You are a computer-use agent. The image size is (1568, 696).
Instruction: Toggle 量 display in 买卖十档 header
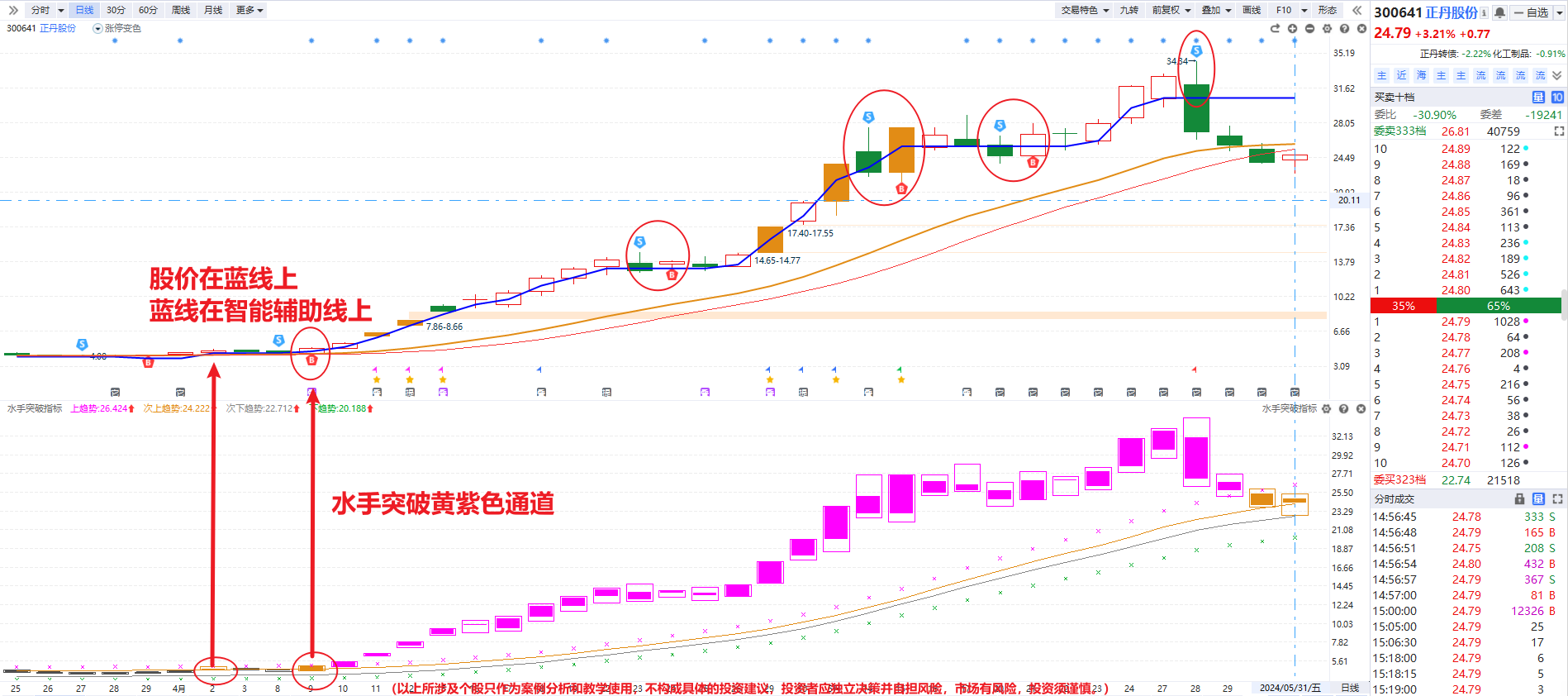point(1538,98)
